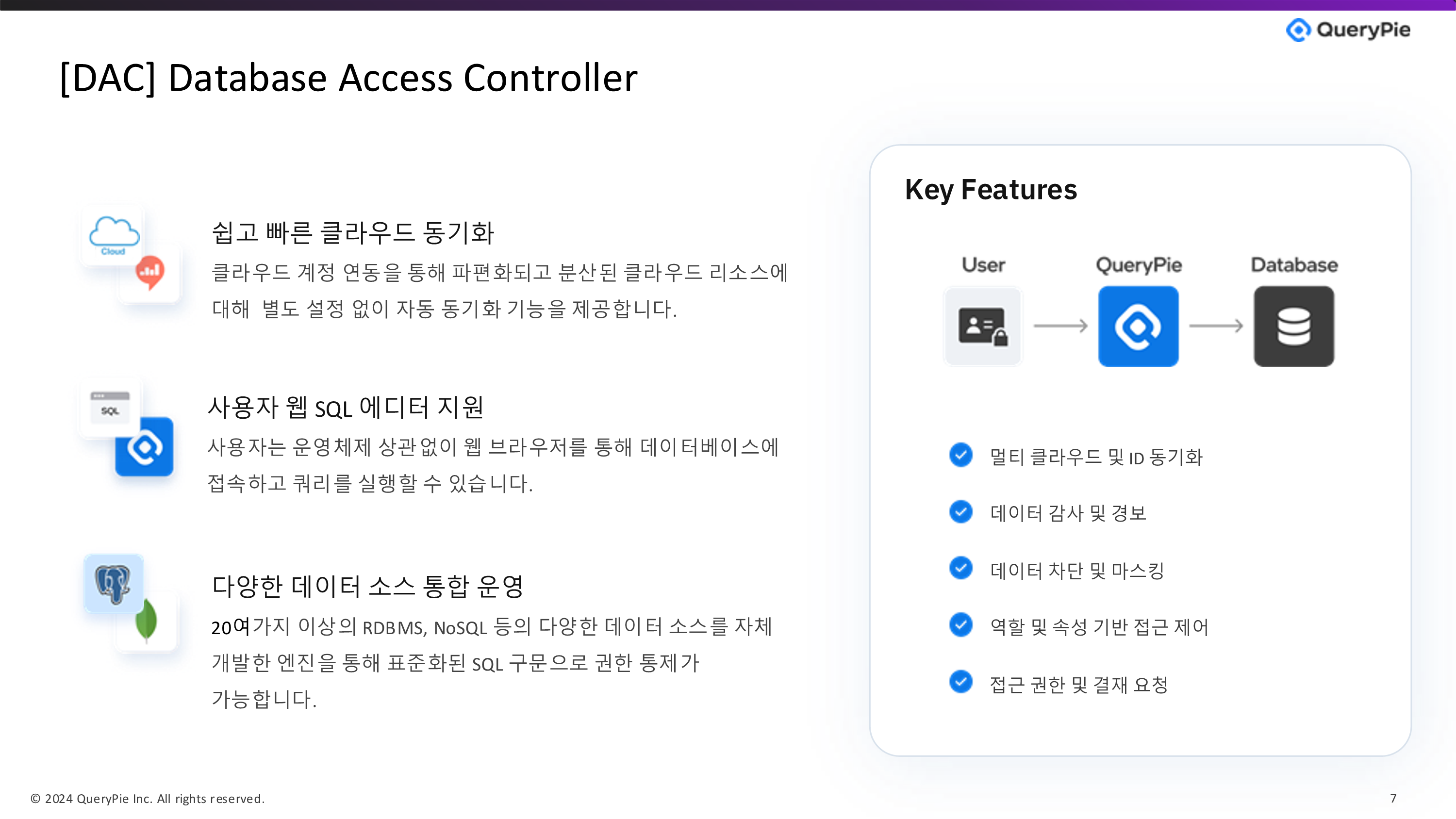Click the Cloud sync icon
This screenshot has width=1456, height=819.
click(x=114, y=234)
